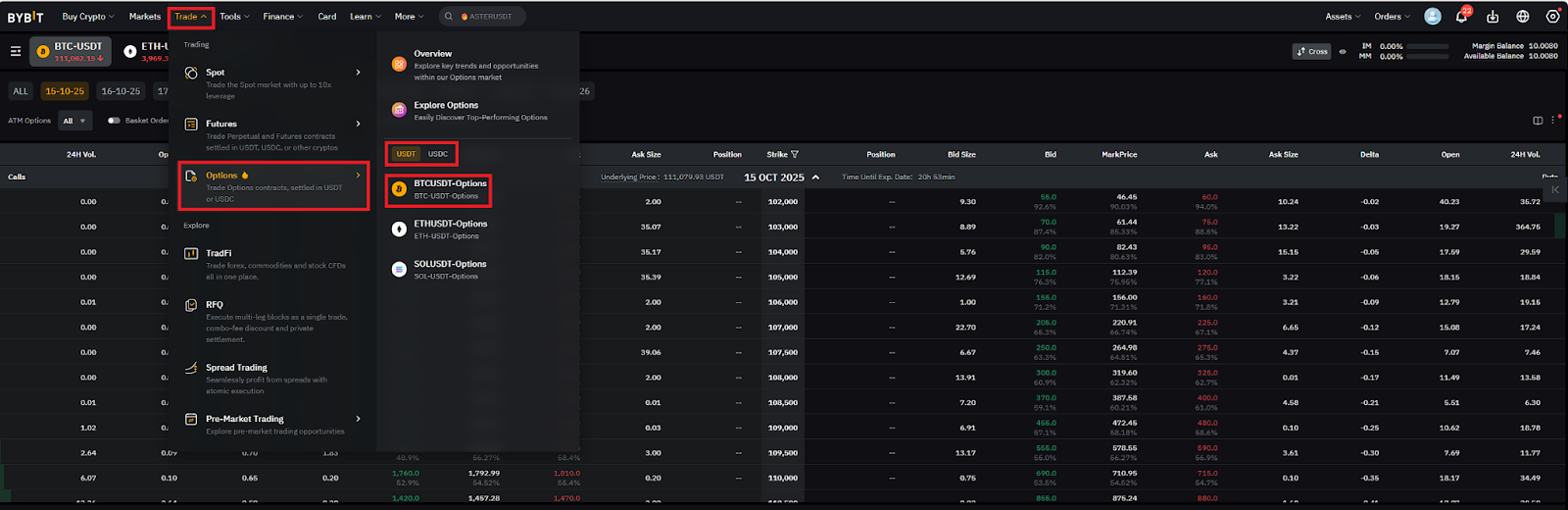The image size is (1568, 510).
Task: Click the search magnifier icon
Action: pyautogui.click(x=449, y=17)
